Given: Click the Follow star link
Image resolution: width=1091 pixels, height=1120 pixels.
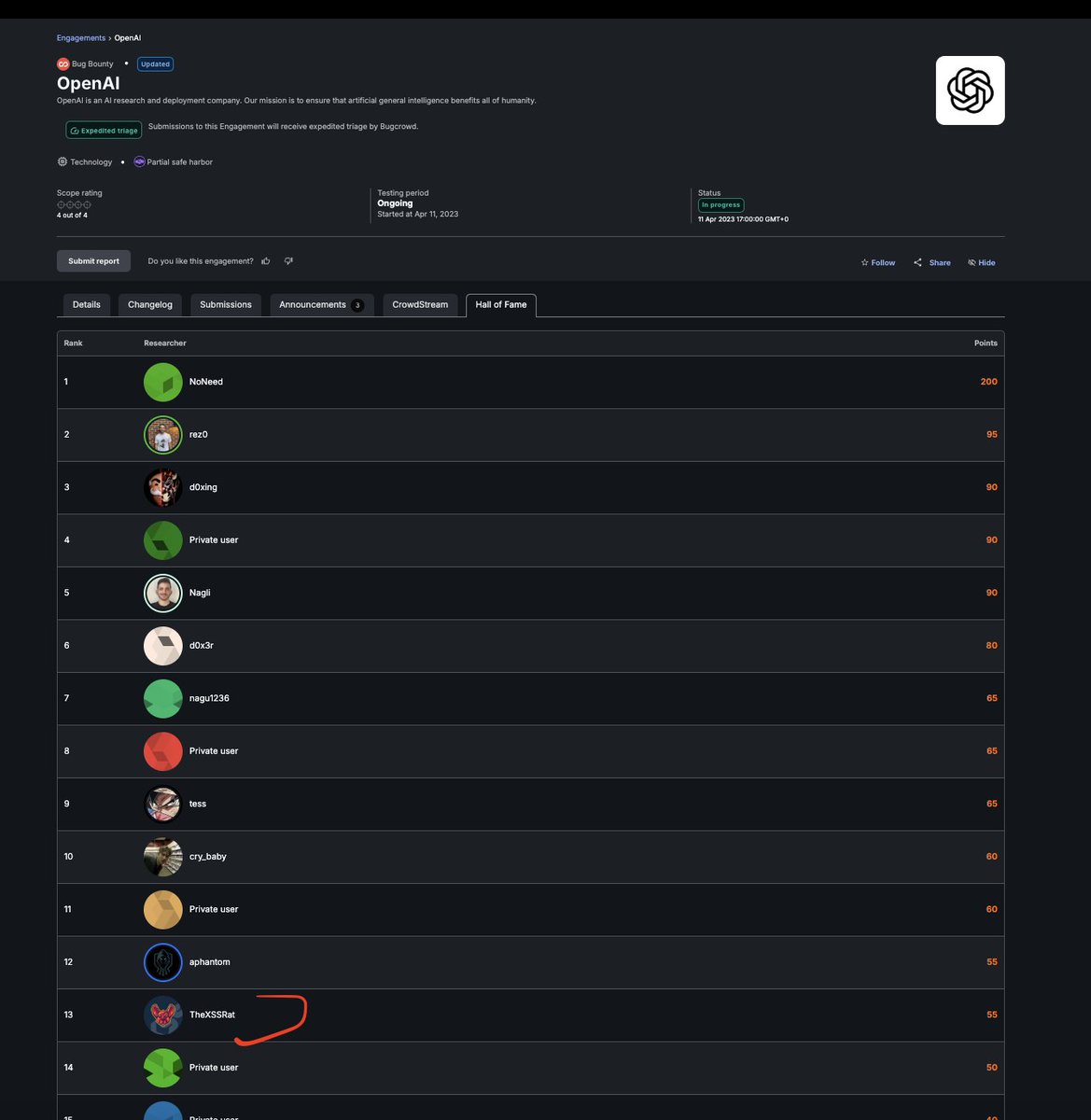Looking at the screenshot, I should point(877,263).
